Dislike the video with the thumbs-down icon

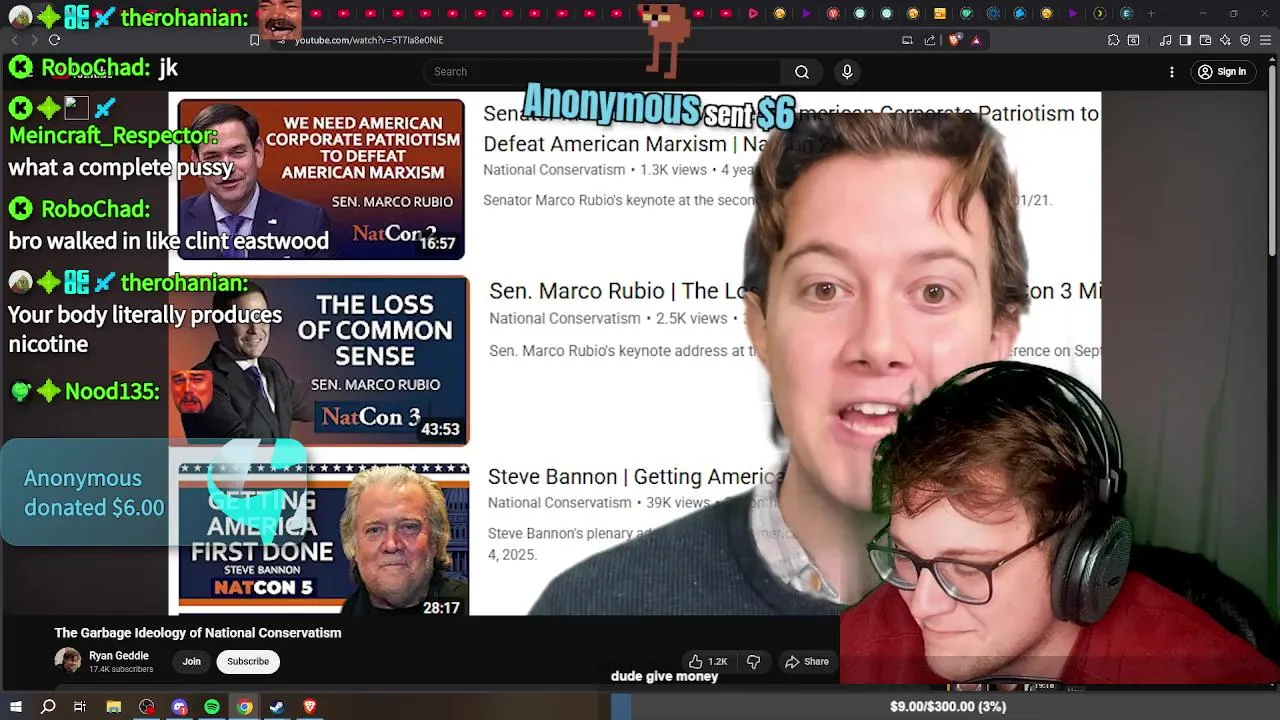[x=754, y=662]
